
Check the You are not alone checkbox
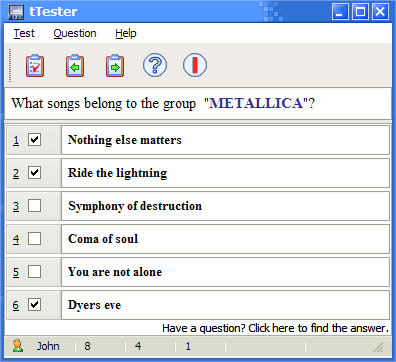pyautogui.click(x=35, y=272)
